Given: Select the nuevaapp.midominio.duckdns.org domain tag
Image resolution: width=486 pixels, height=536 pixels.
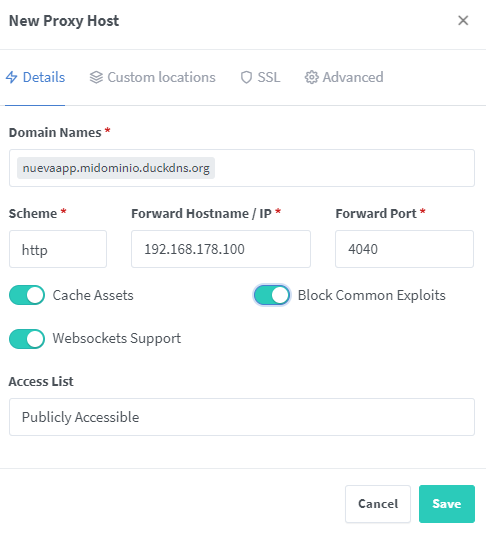Looking at the screenshot, I should [116, 168].
